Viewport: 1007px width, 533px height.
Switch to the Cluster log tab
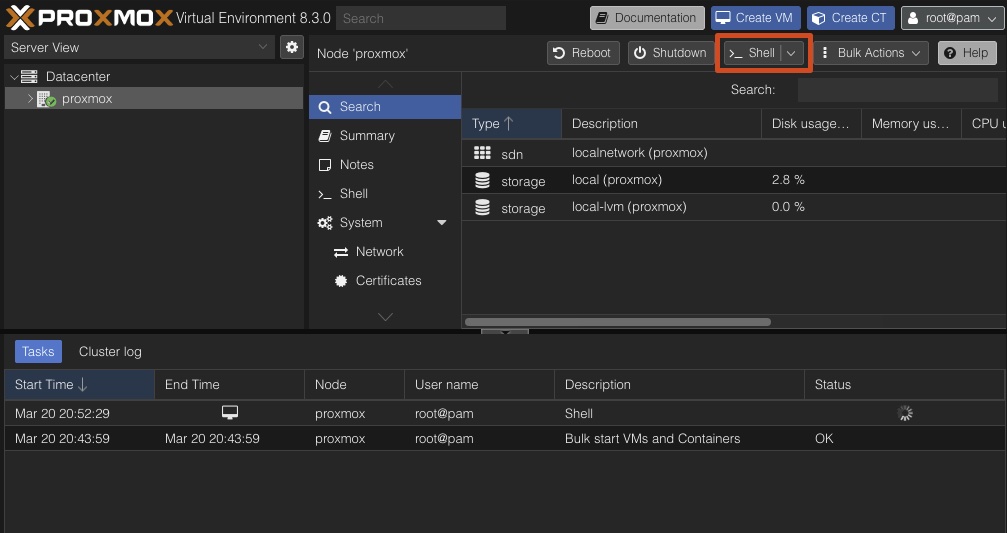110,352
